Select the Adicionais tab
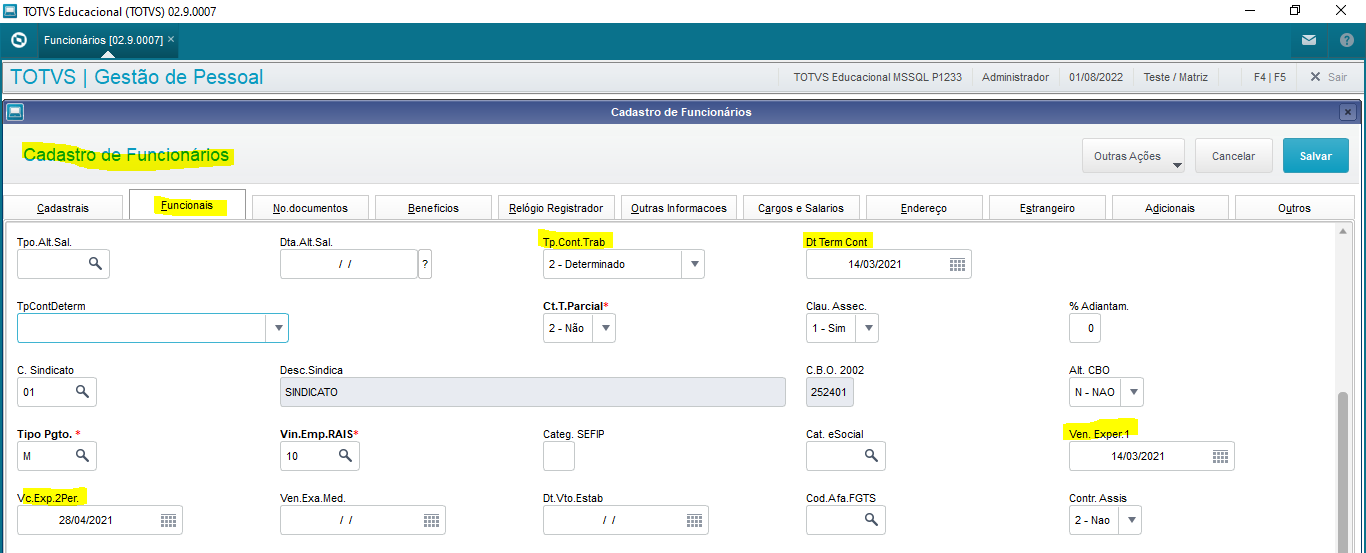Image resolution: width=1366 pixels, height=553 pixels. (1170, 208)
